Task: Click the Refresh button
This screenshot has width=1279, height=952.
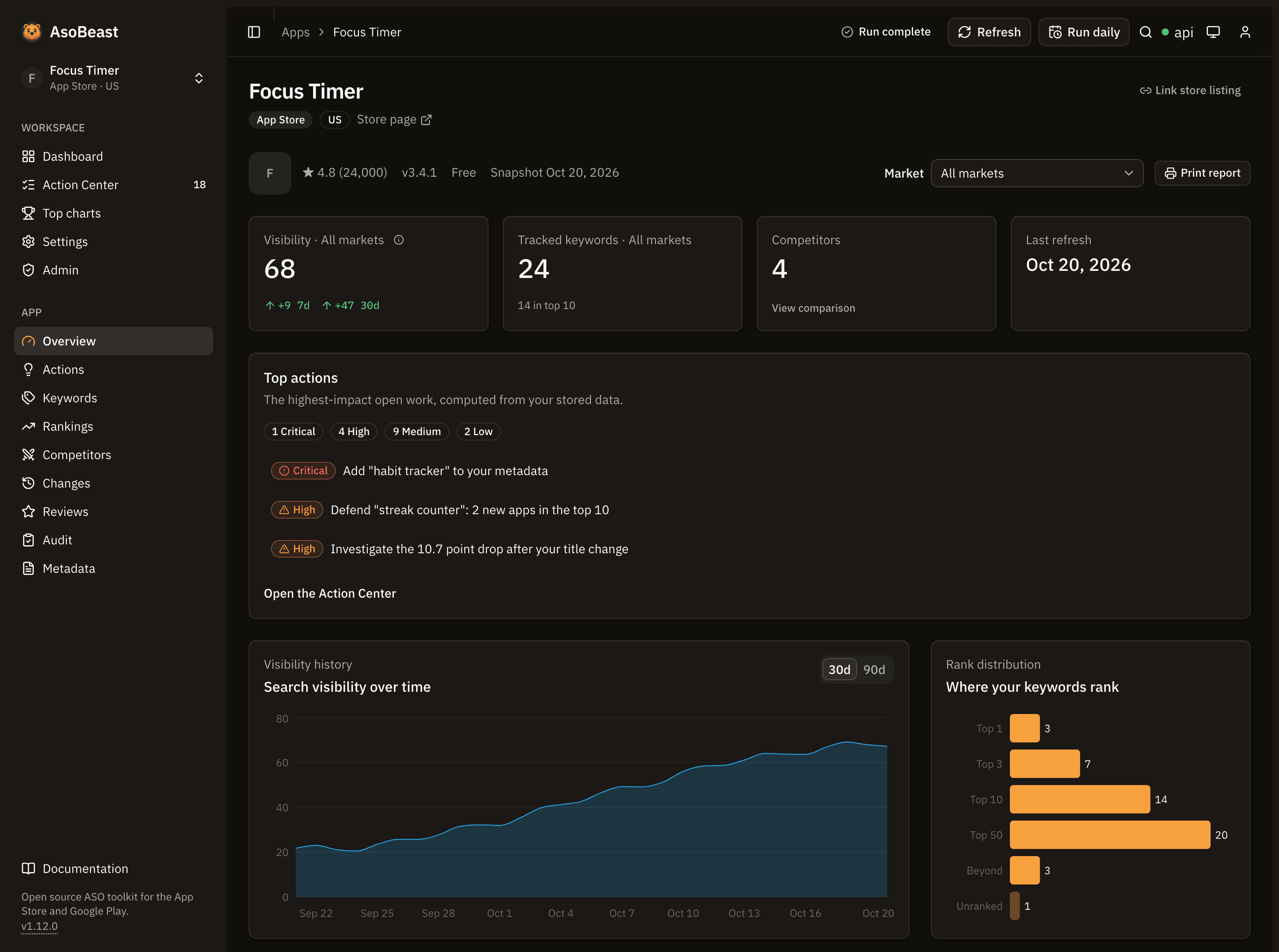Action: point(989,32)
